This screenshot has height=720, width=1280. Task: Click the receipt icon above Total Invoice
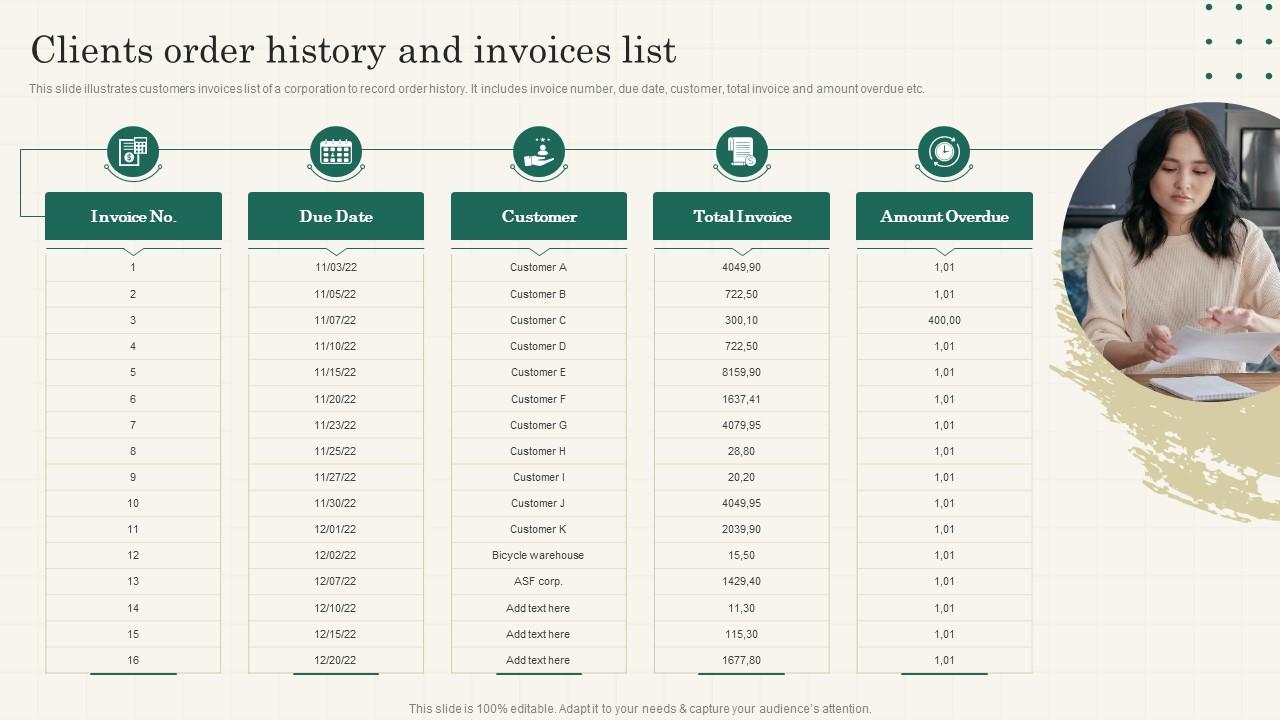point(741,152)
